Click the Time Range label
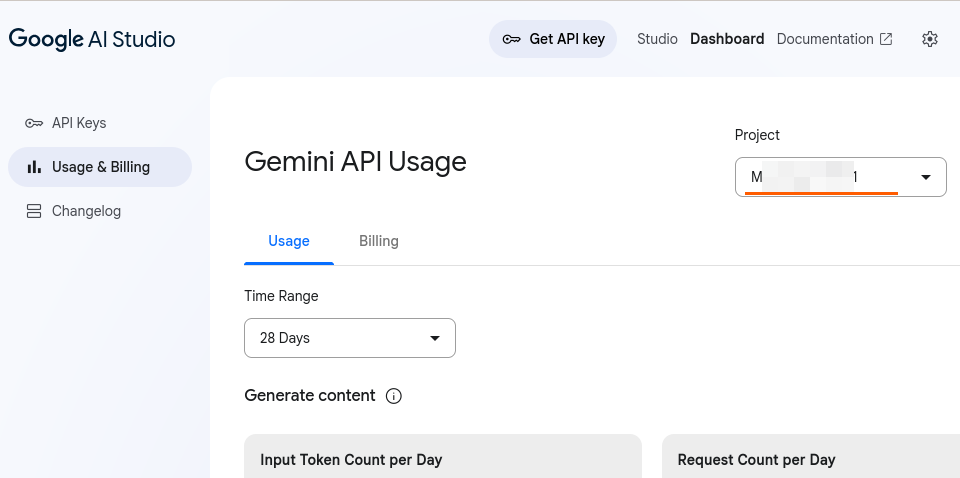 point(281,296)
